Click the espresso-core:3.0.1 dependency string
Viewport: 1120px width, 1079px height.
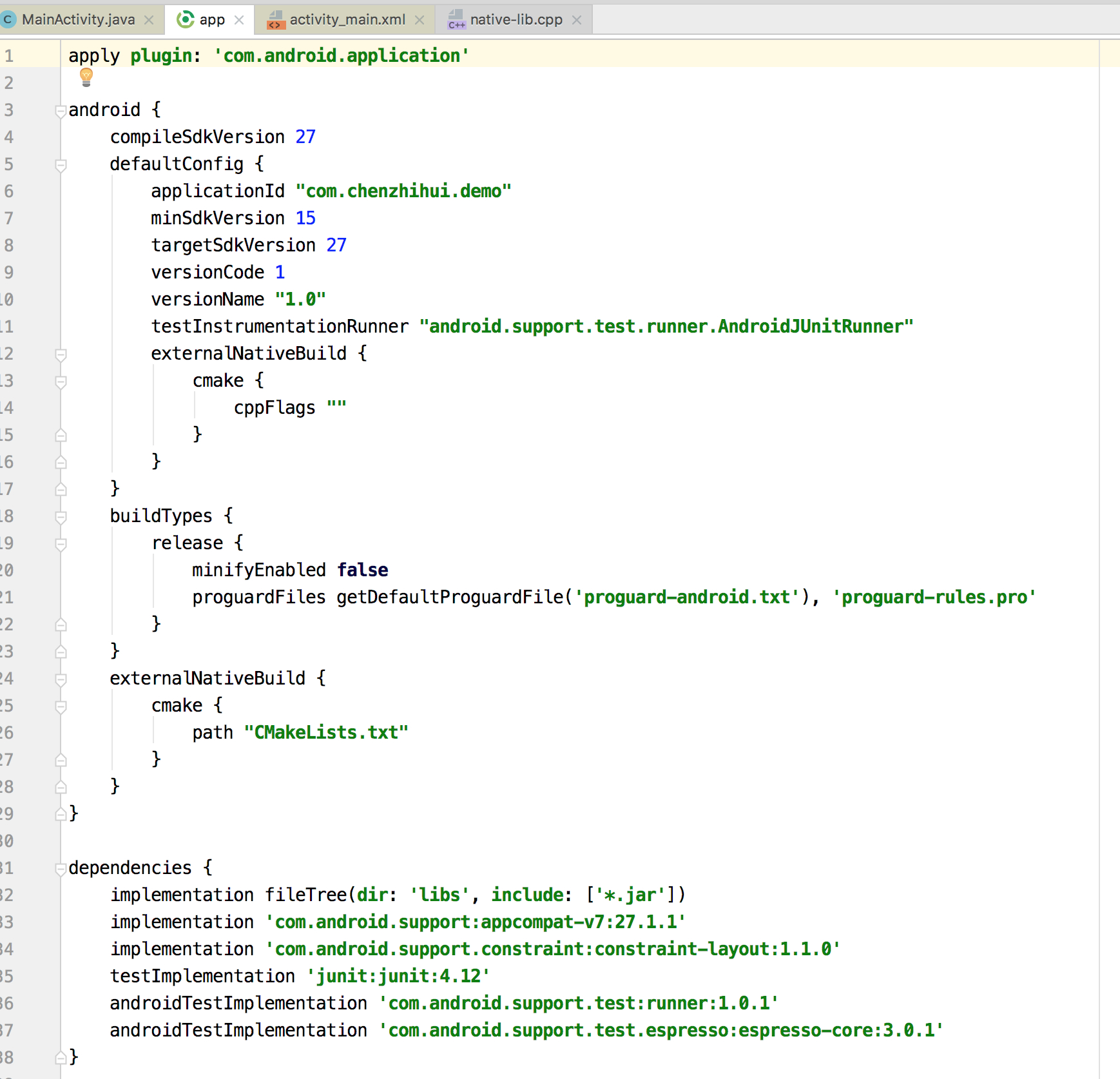(661, 1030)
